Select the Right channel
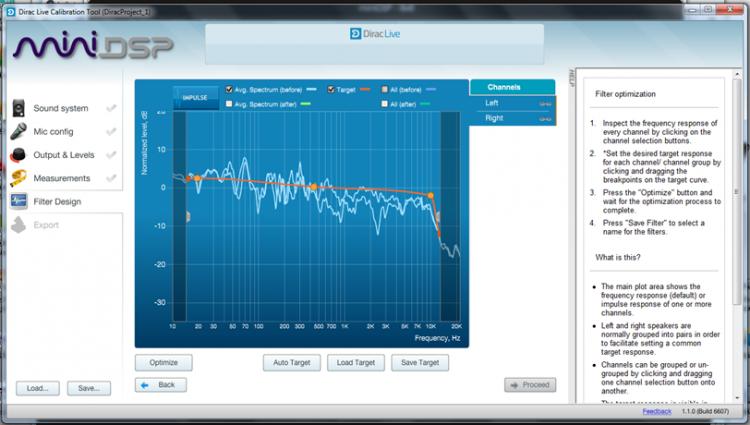Image resolution: width=750 pixels, height=425 pixels. 513,118
